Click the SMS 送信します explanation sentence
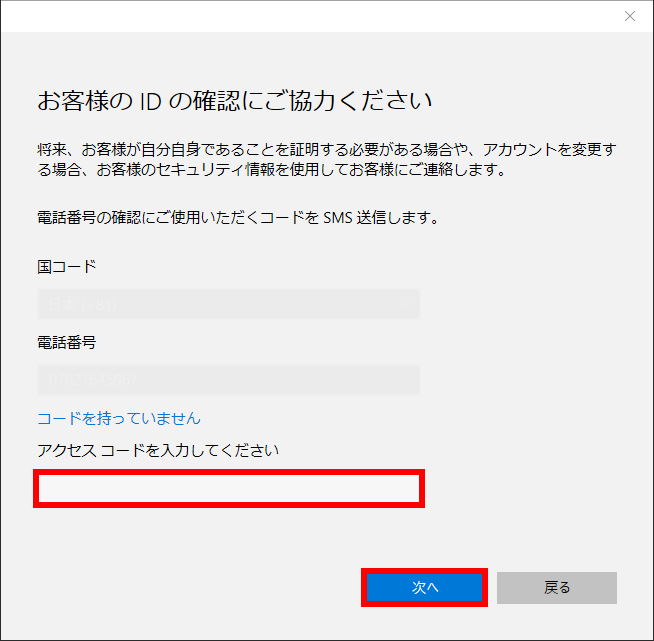The width and height of the screenshot is (654, 641). pyautogui.click(x=238, y=216)
